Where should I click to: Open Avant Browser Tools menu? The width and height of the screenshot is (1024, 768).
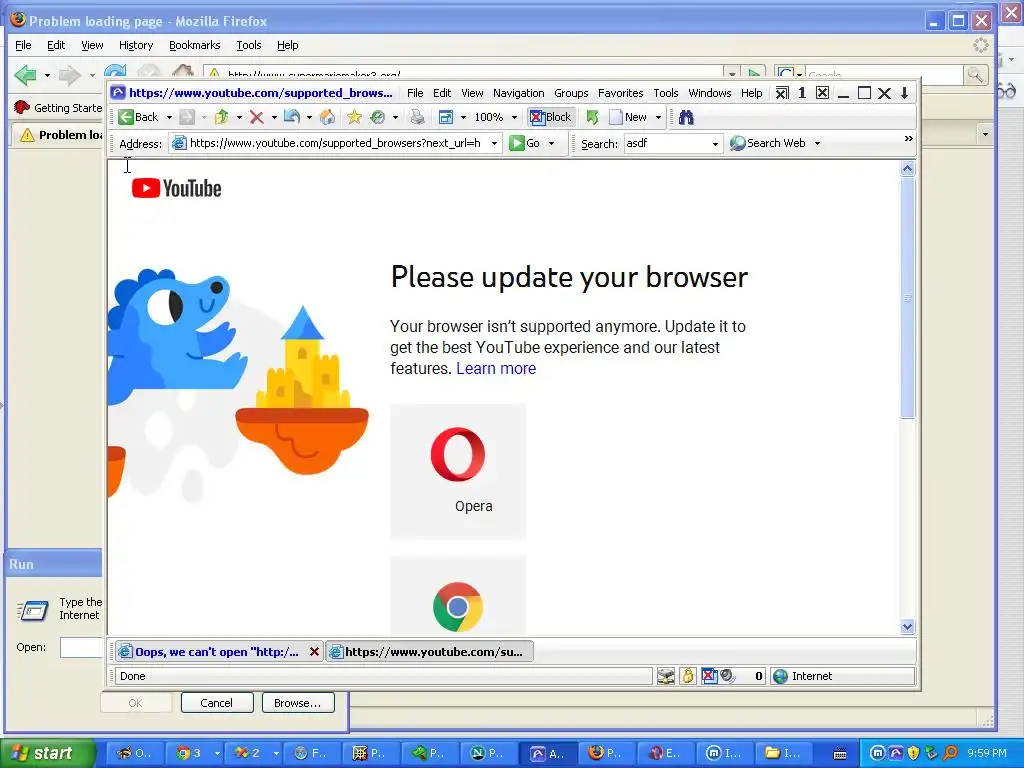665,93
